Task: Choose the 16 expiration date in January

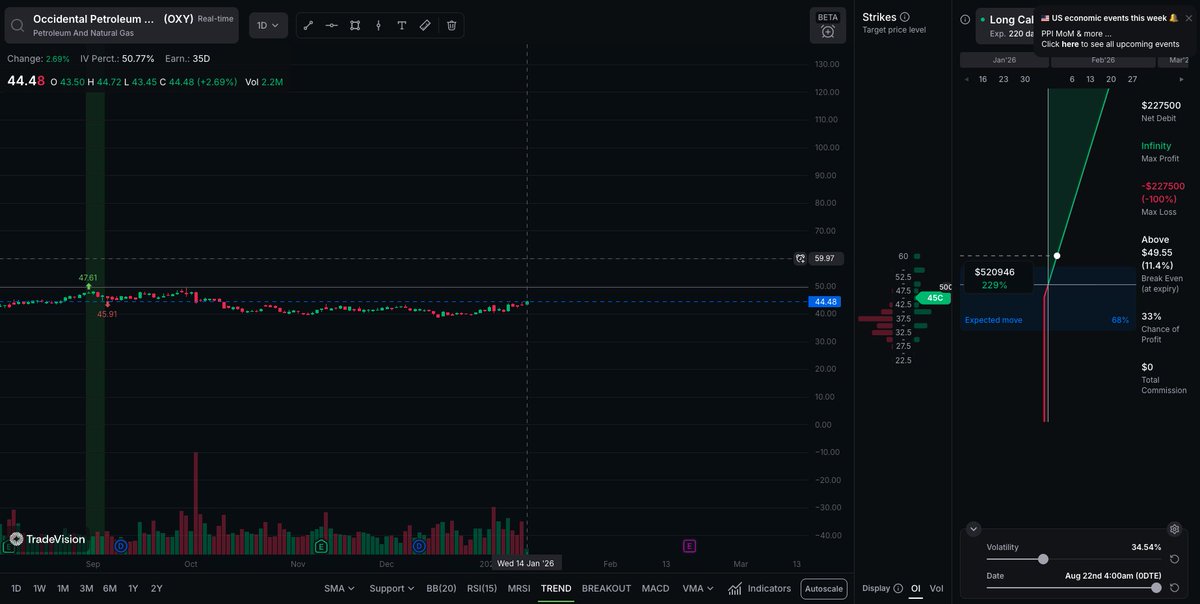Action: tap(983, 79)
